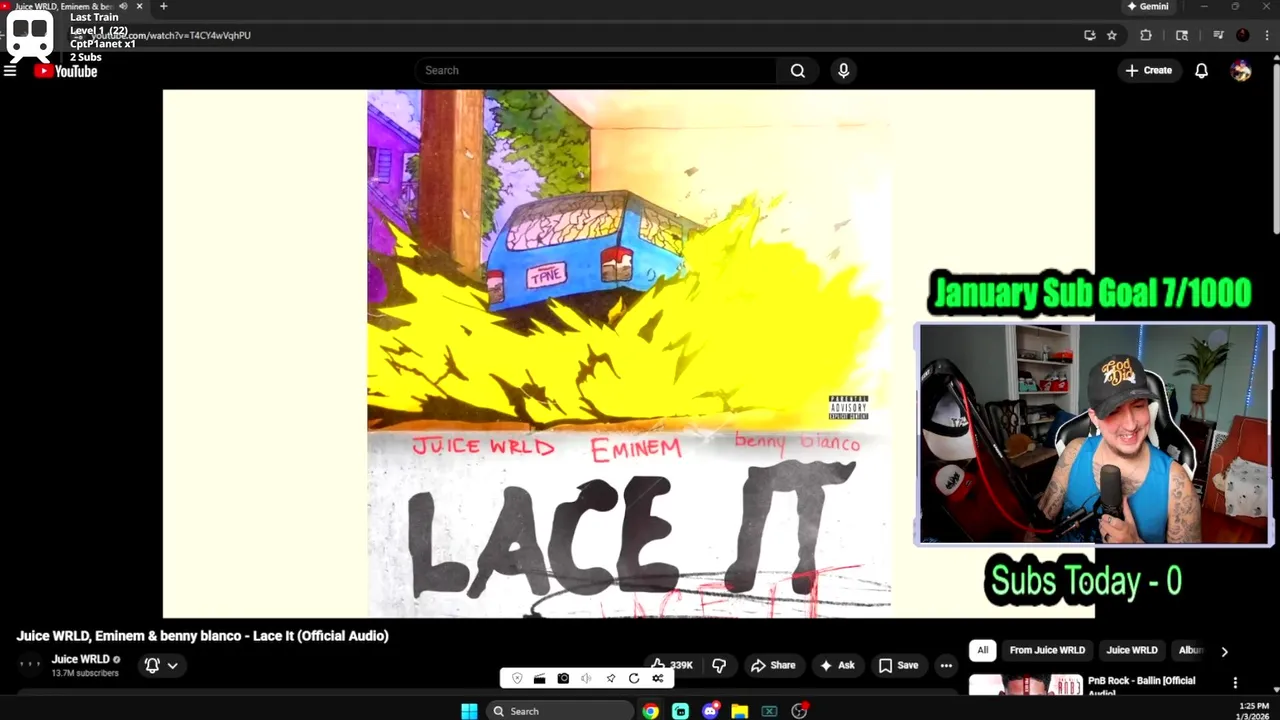Pin the floating toolbar with pin icon
The image size is (1280, 720).
610,678
